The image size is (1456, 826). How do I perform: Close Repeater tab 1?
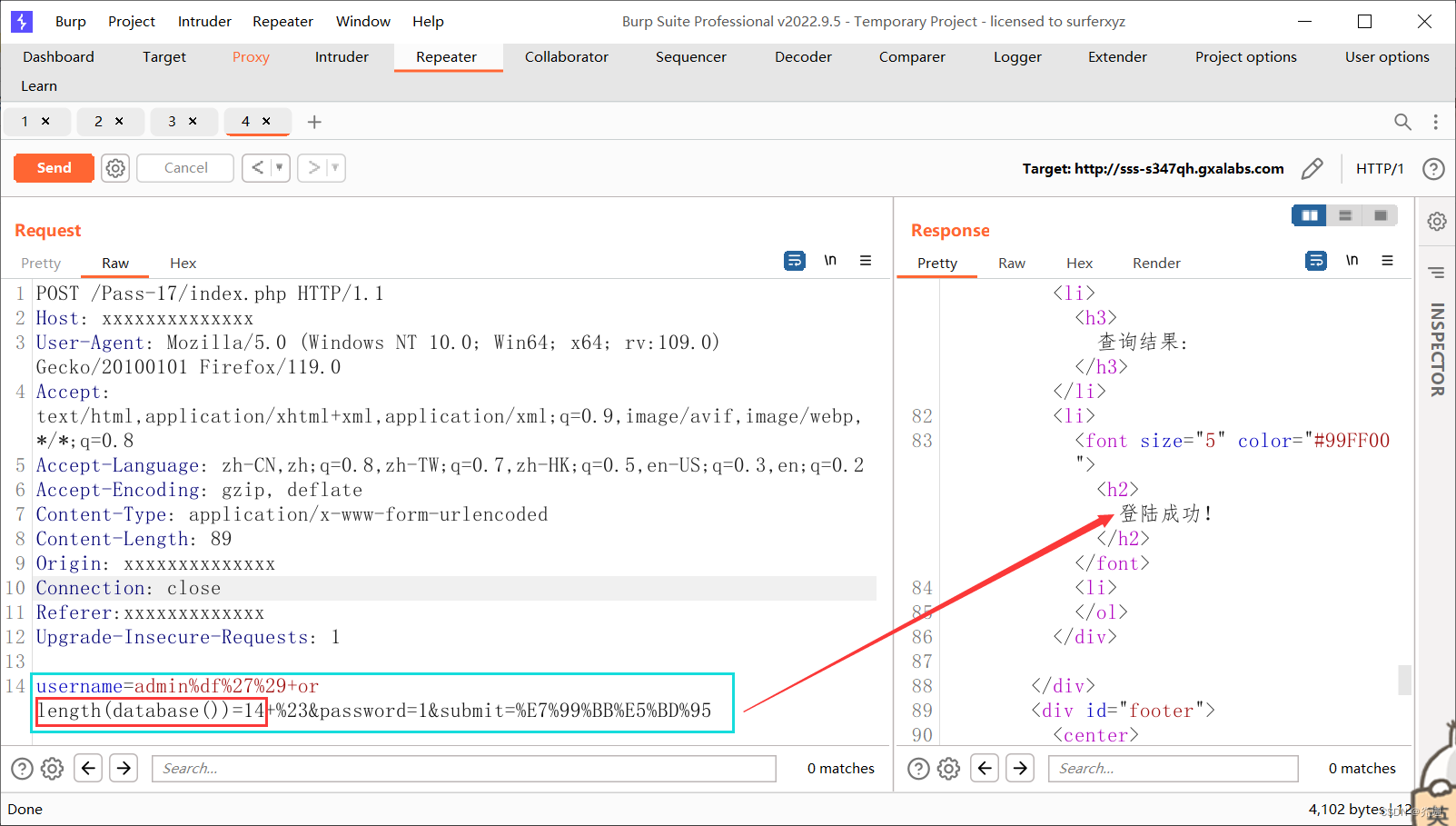point(45,121)
